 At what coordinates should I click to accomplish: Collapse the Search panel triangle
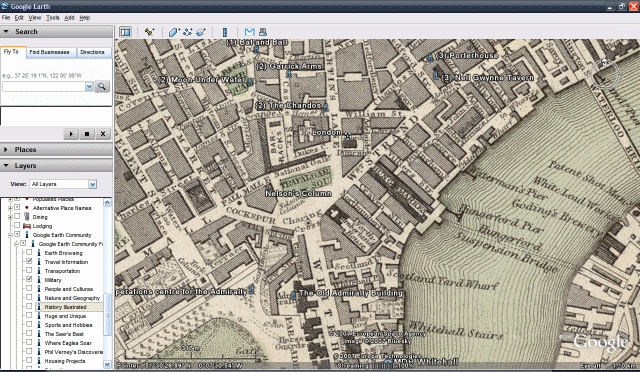(x=6, y=31)
